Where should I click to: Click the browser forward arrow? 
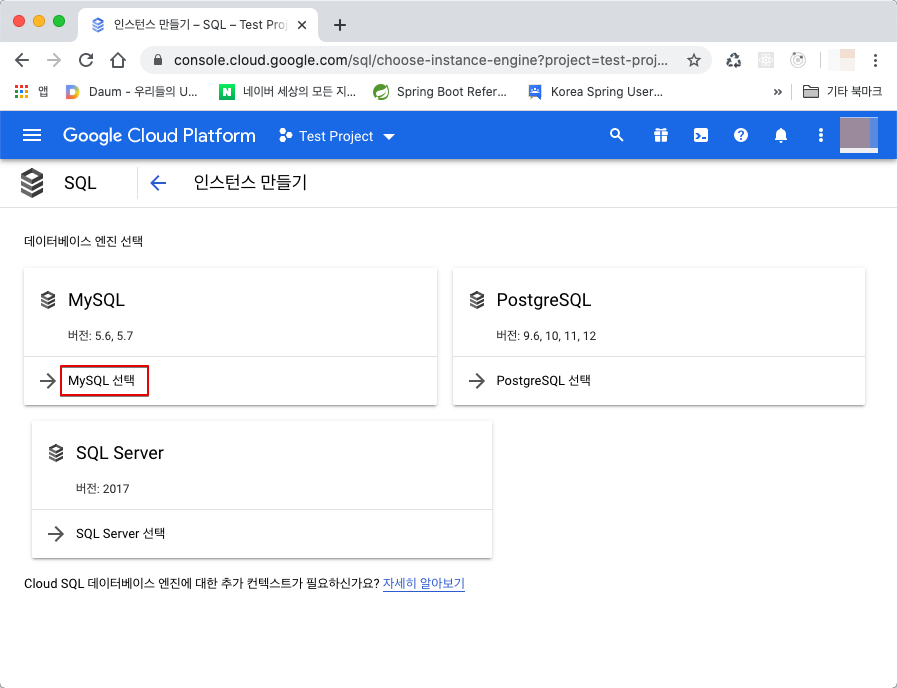[x=54, y=60]
